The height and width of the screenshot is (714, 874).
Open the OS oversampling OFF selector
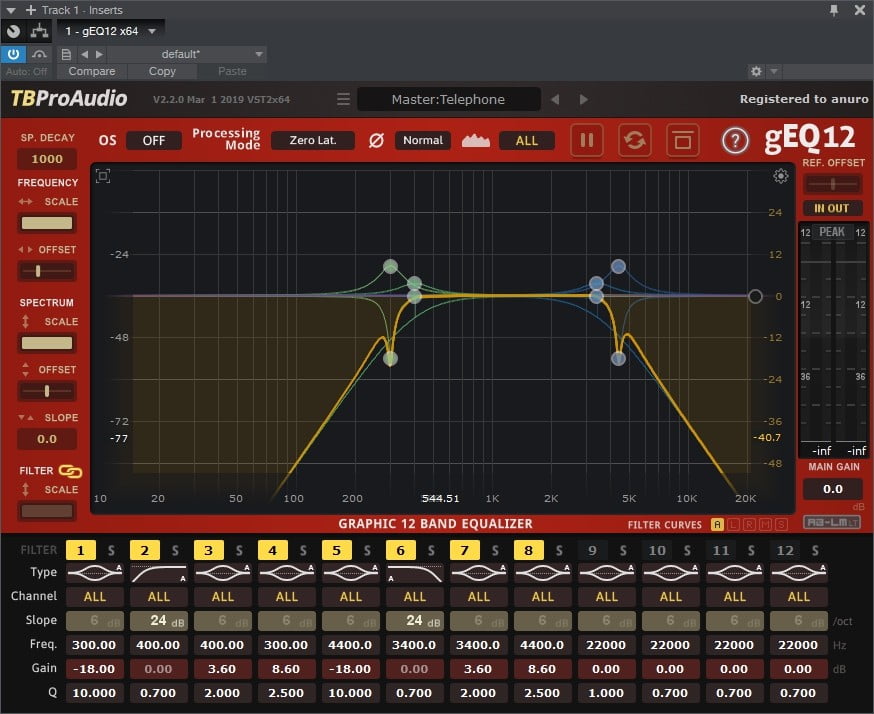coord(154,140)
